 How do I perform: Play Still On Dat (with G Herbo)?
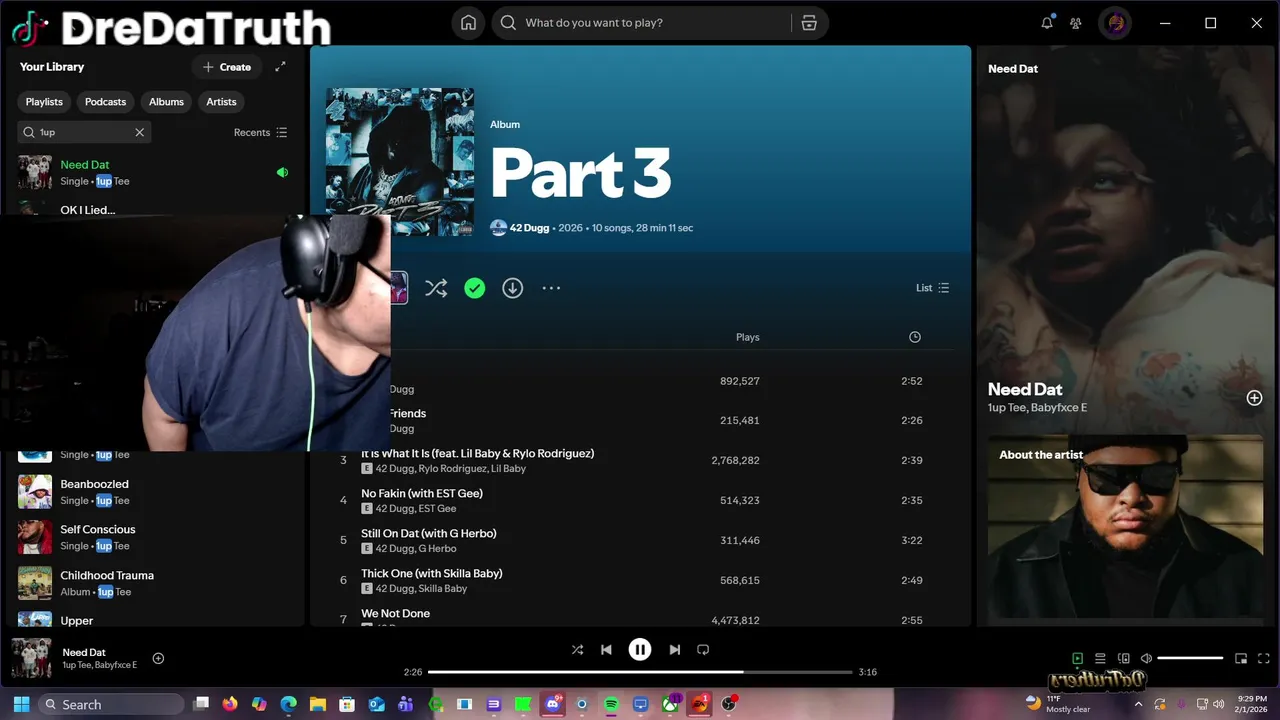(428, 533)
